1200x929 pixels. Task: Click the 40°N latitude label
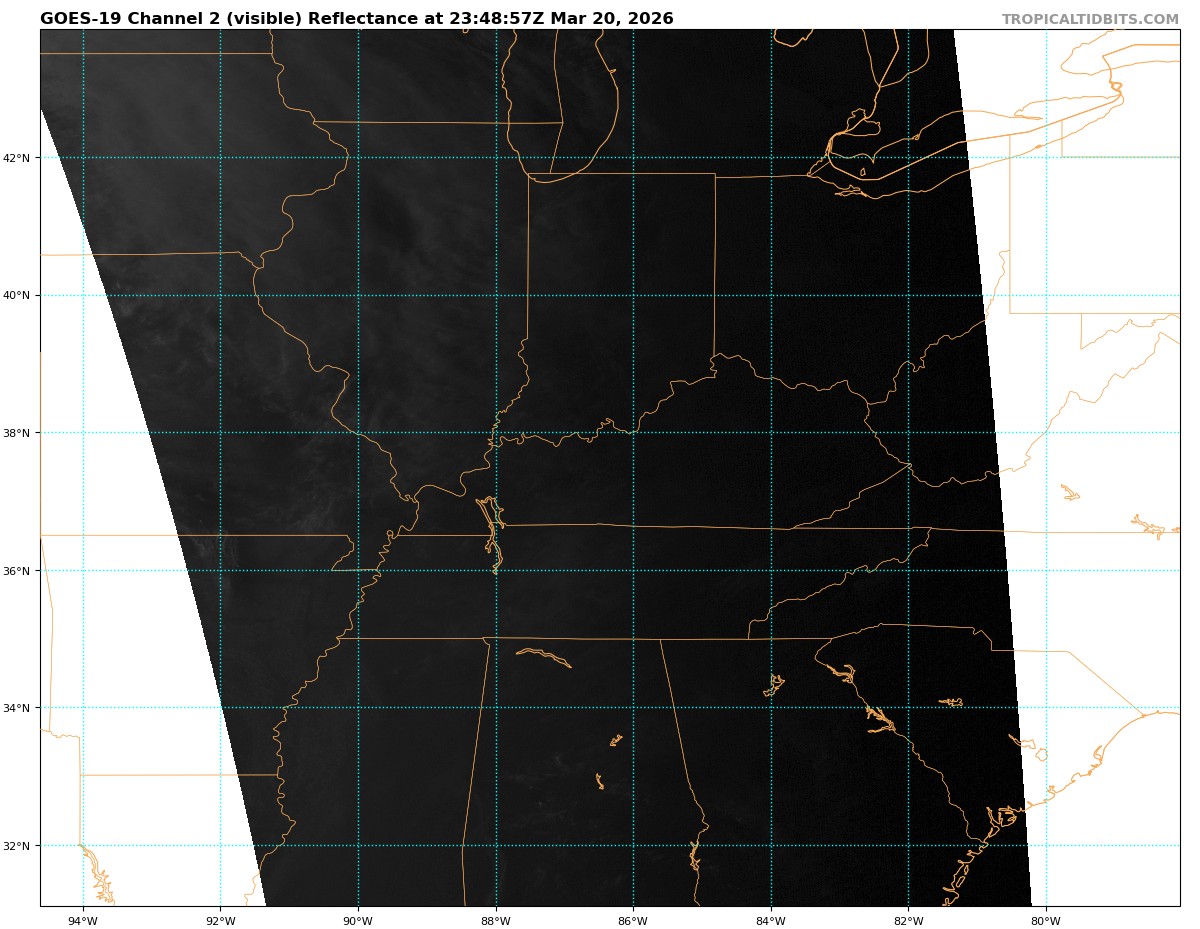point(17,295)
